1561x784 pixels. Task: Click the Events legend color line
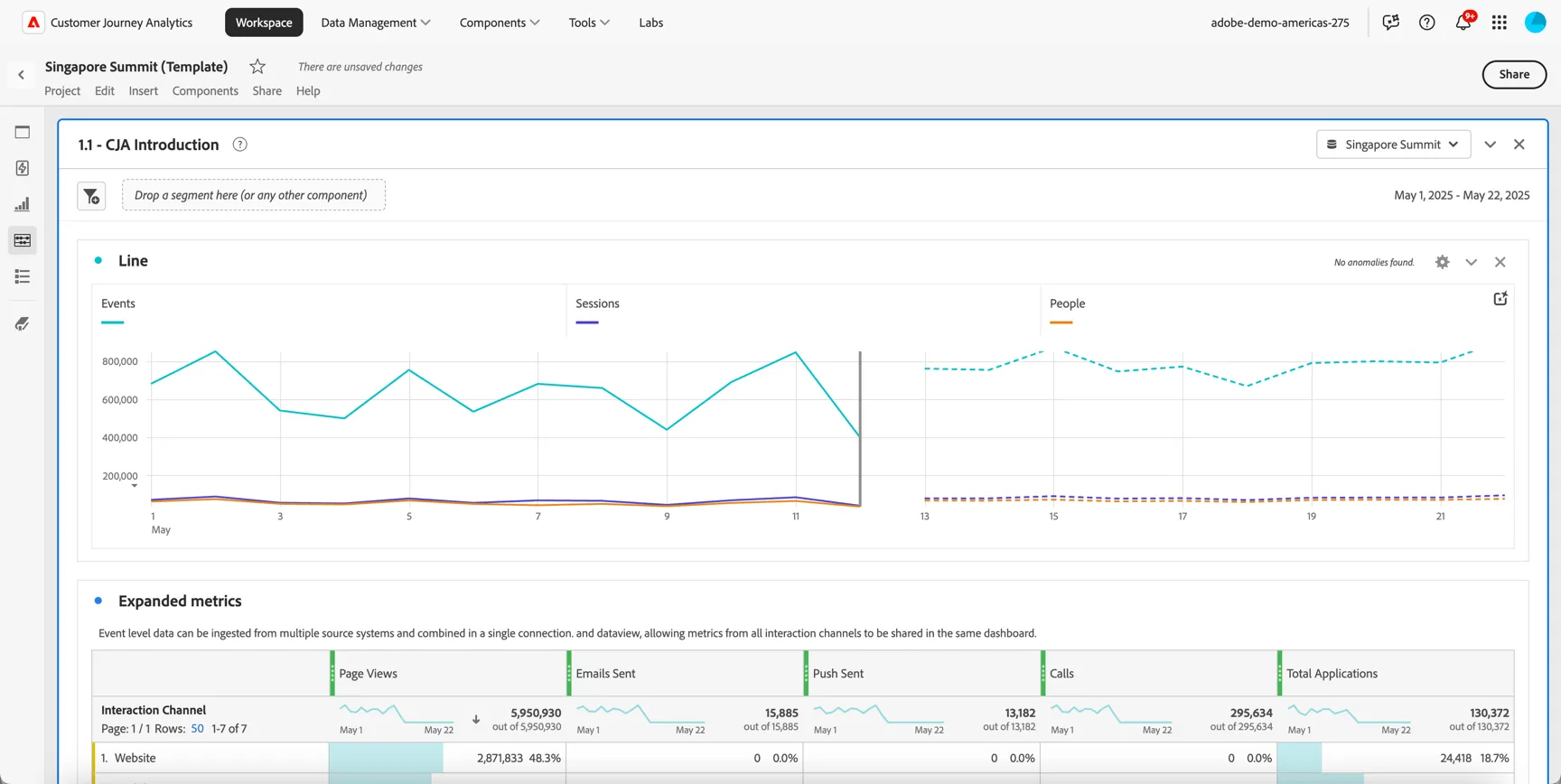click(112, 322)
